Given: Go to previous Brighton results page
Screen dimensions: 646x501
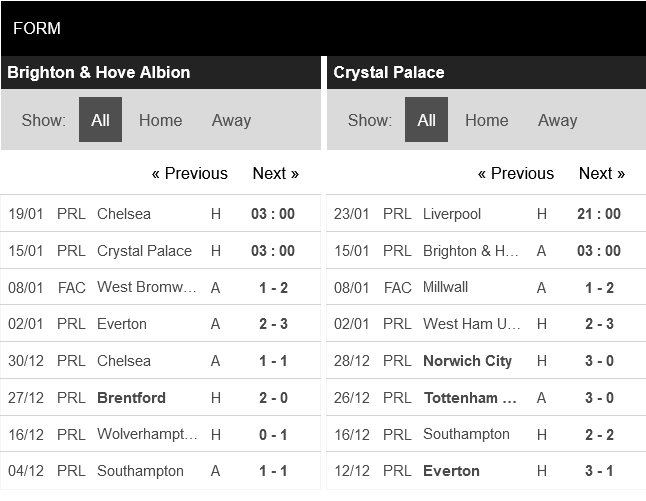Looking at the screenshot, I should click(189, 173).
